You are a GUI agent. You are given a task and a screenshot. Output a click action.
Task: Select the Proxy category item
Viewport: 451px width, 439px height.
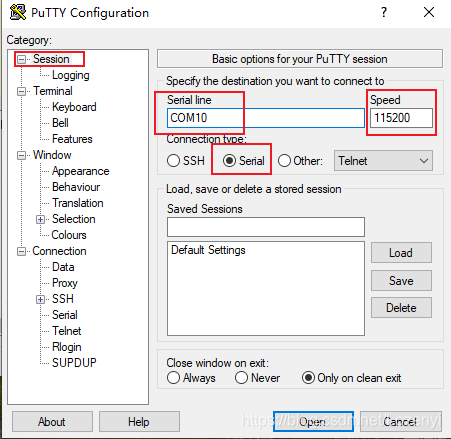[x=65, y=283]
